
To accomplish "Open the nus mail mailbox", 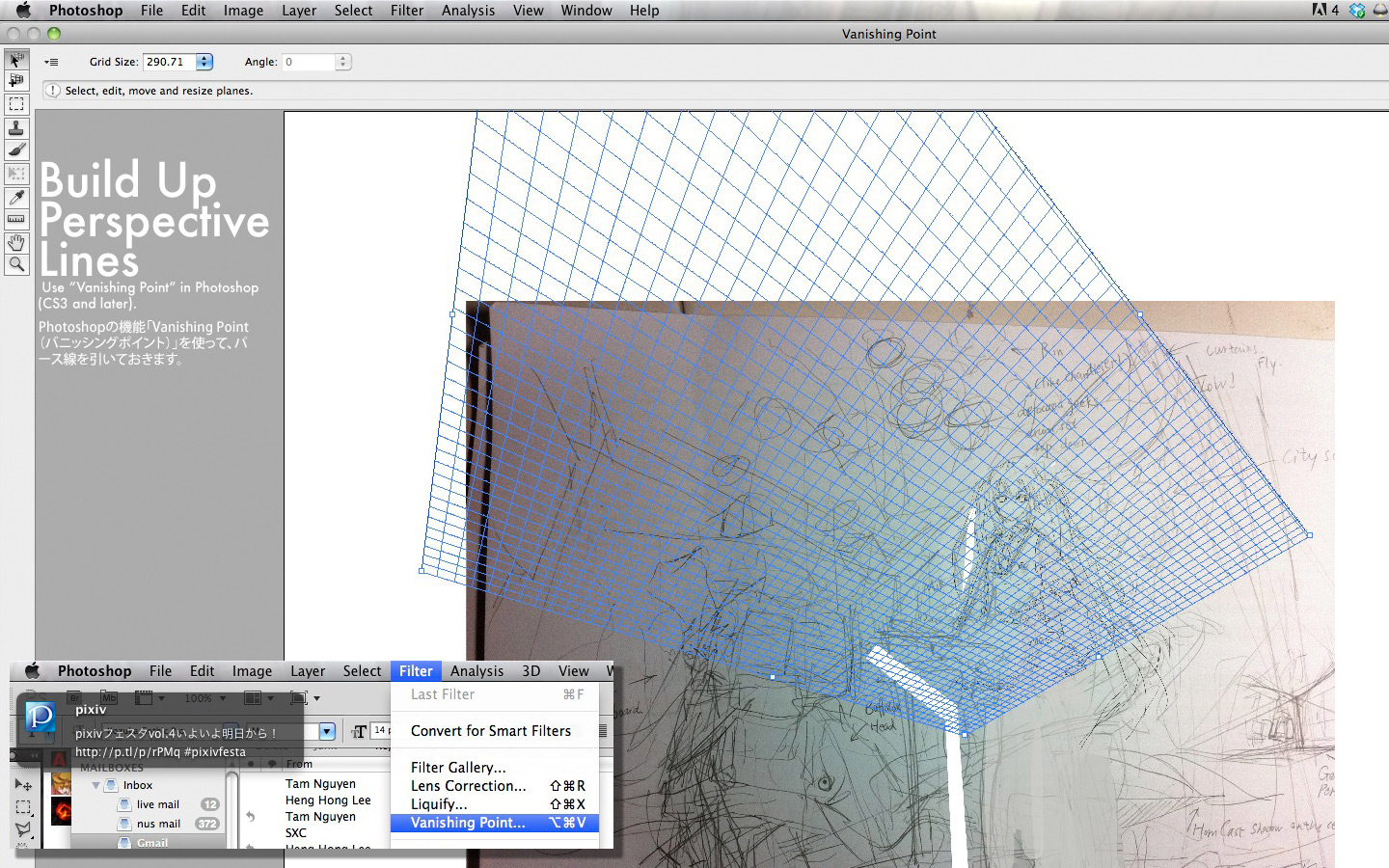I will [x=158, y=824].
